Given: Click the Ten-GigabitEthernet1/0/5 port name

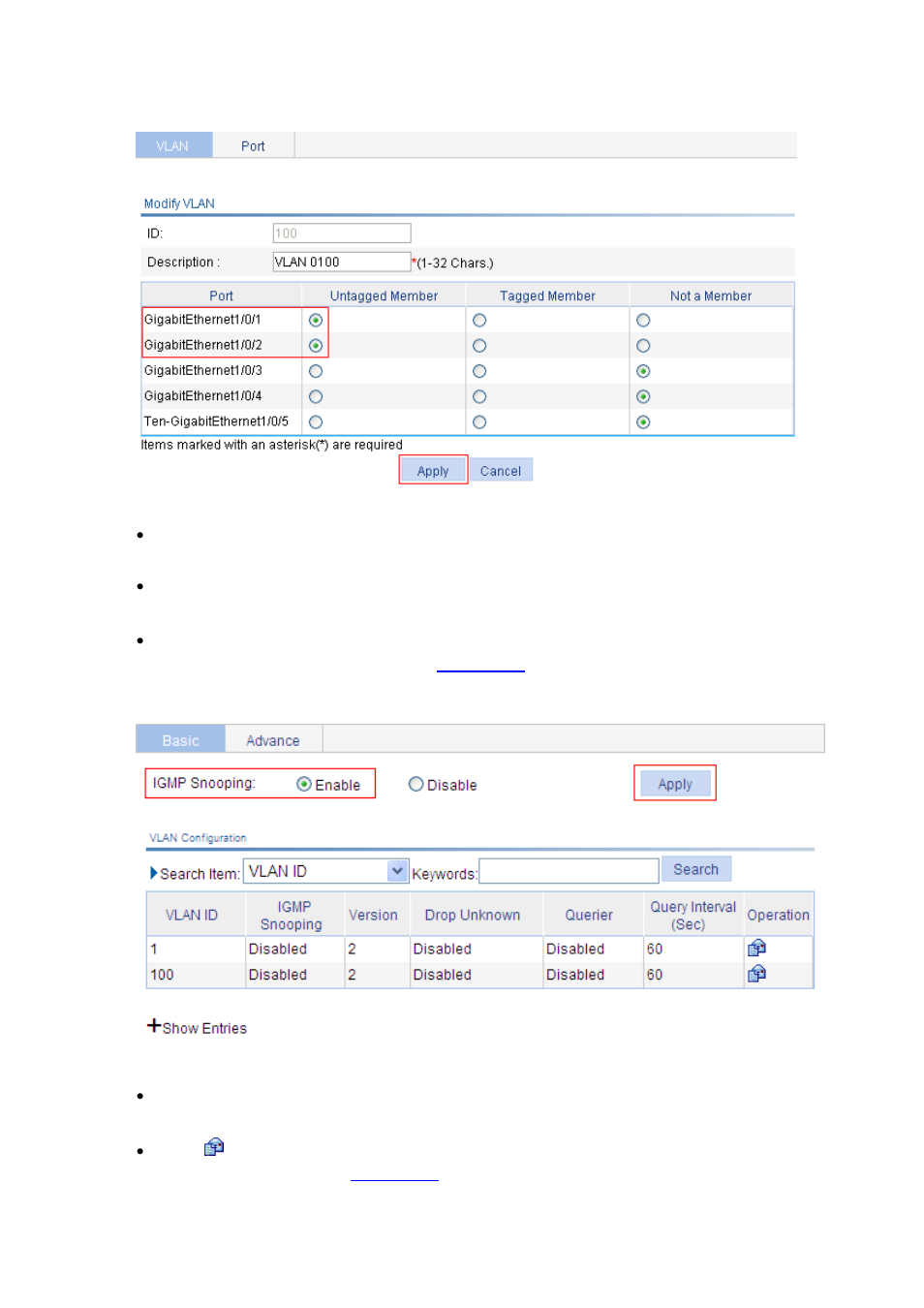Looking at the screenshot, I should (x=216, y=420).
